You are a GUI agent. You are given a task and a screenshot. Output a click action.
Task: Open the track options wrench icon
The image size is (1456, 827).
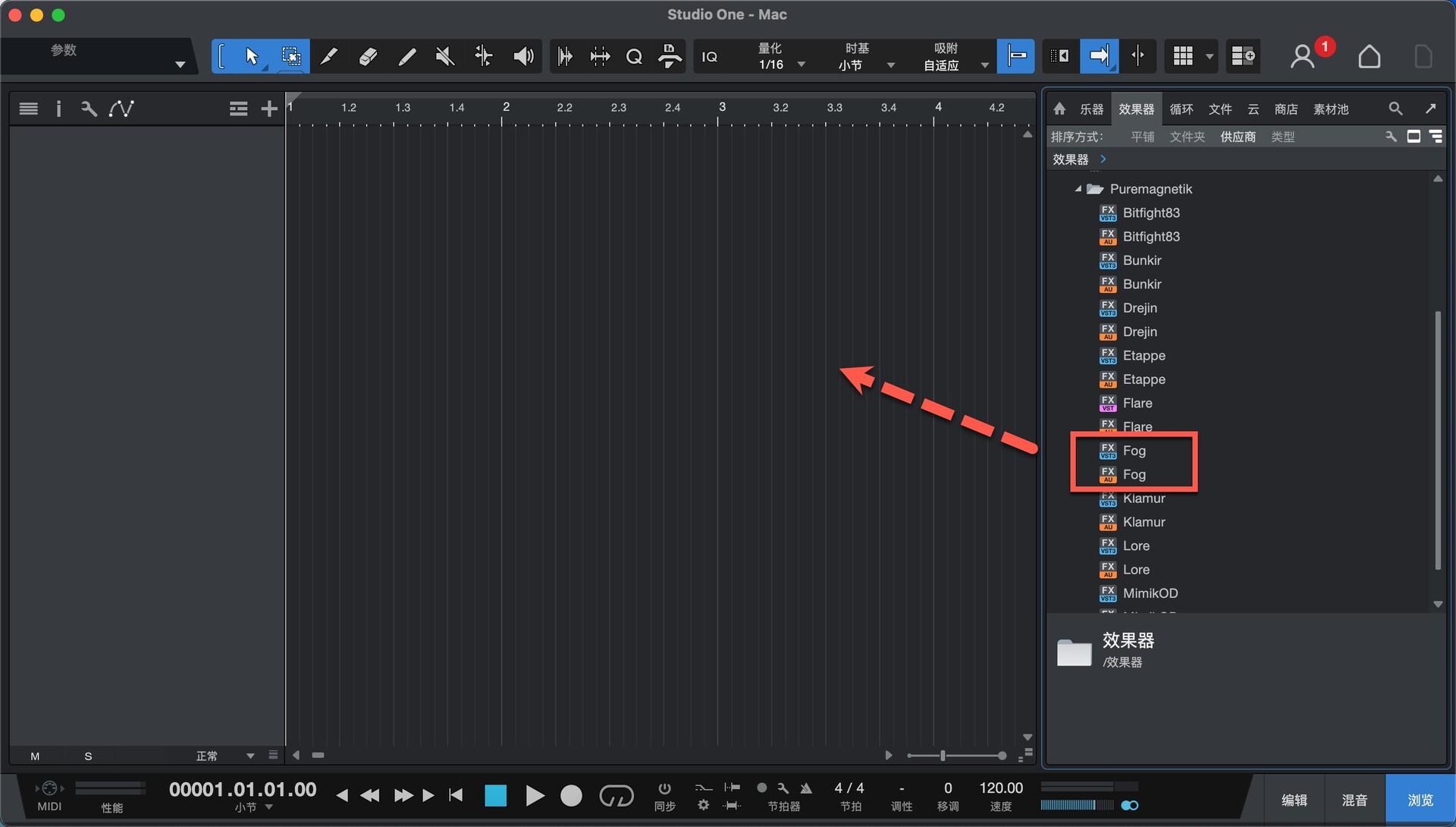tap(89, 108)
